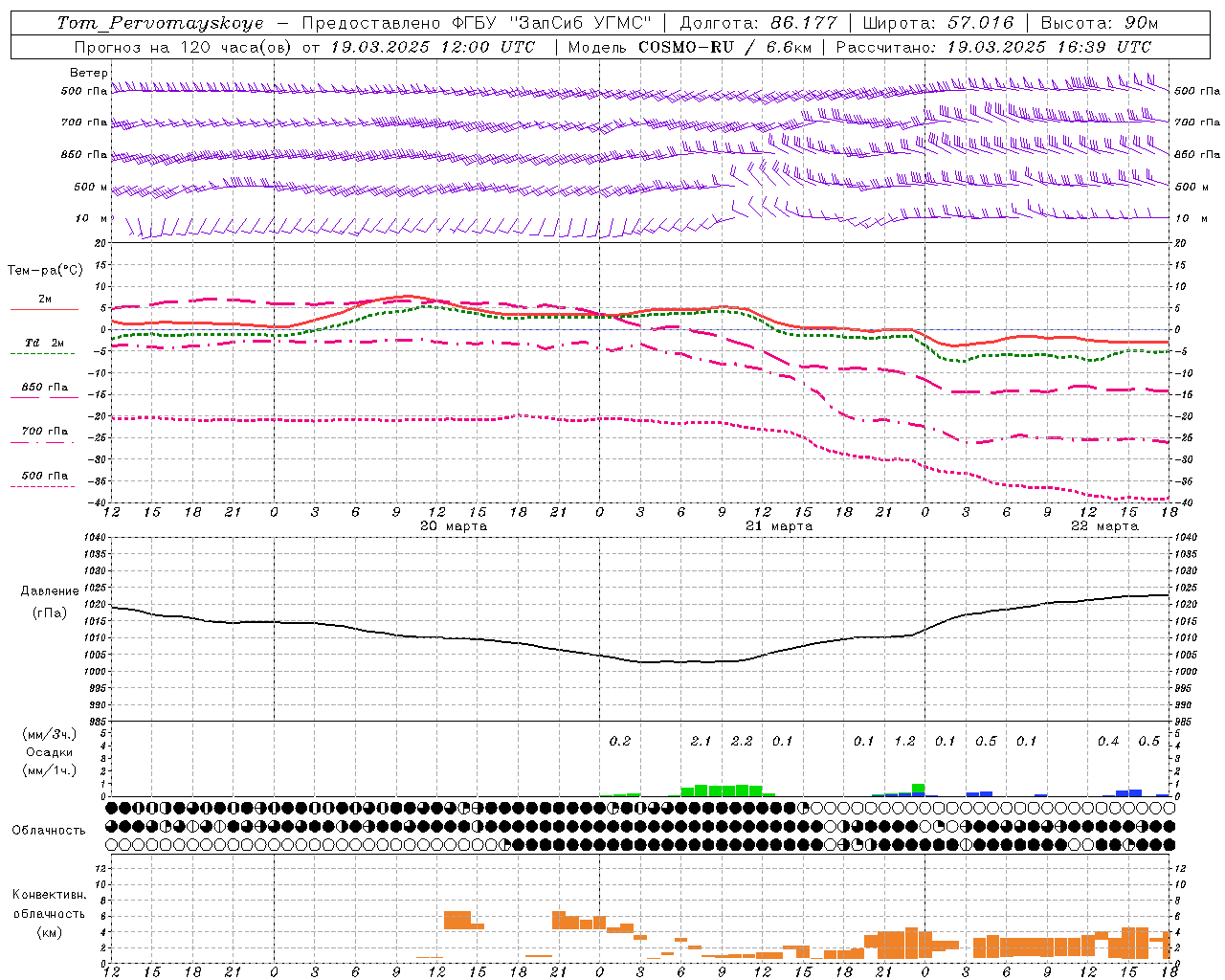The image size is (1225, 980).
Task: Click the 1.2 precipitation amount value
Action: click(904, 741)
